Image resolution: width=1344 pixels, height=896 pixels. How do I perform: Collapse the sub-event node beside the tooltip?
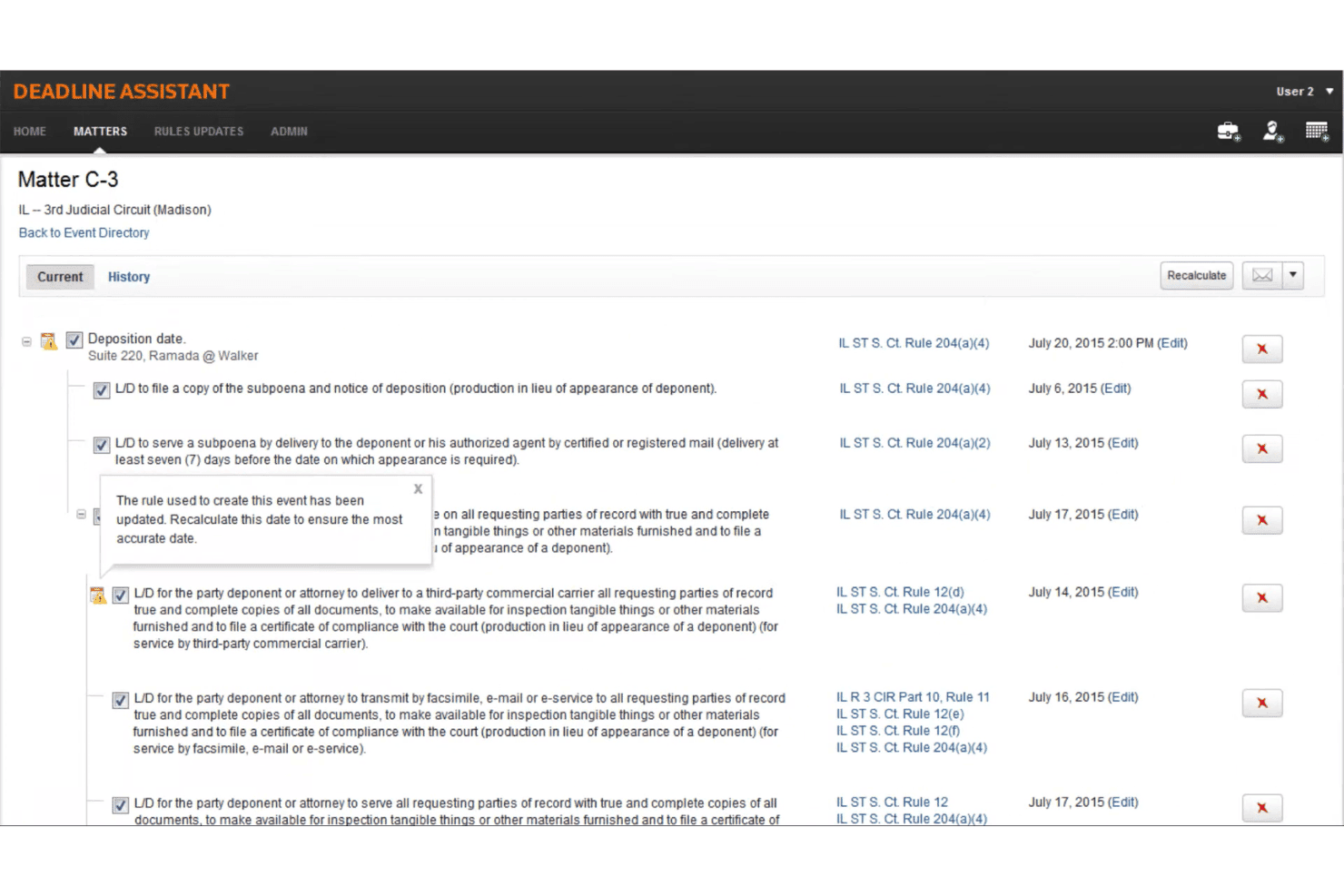(81, 515)
